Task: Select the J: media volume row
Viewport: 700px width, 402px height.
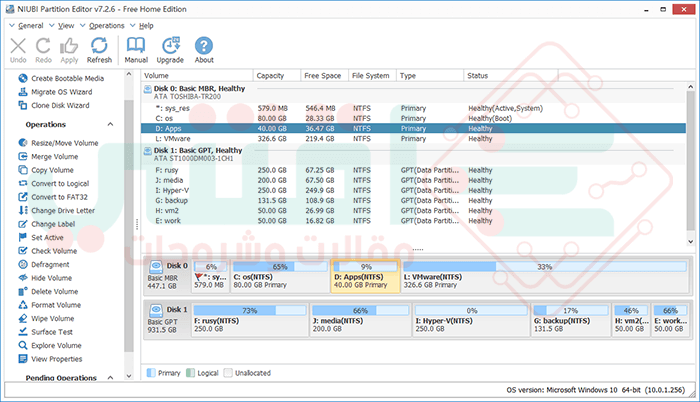Action: [x=413, y=180]
